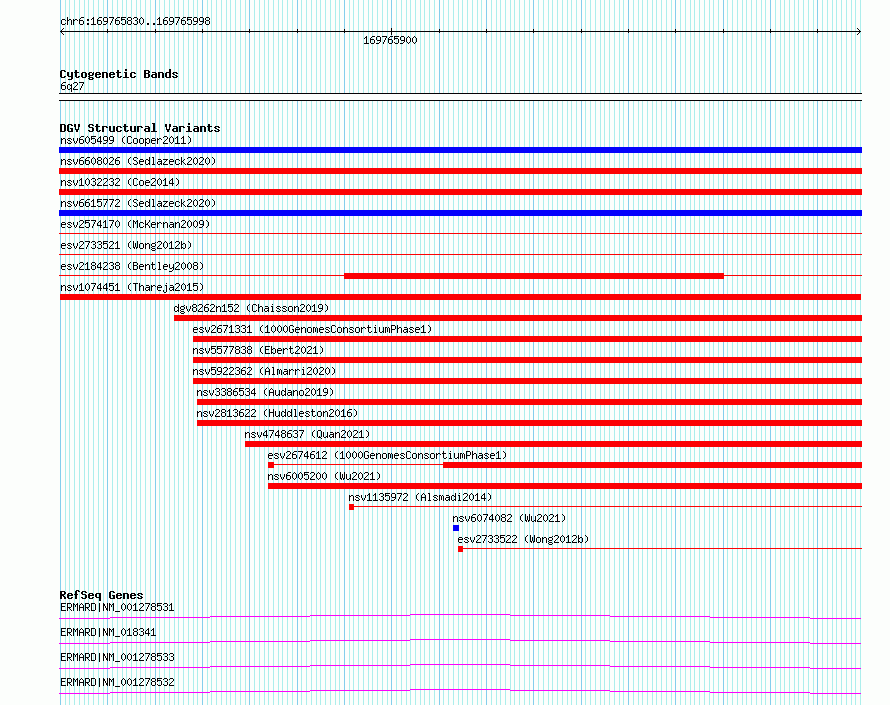Select the blue bar for nsv6615772

(x=460, y=213)
